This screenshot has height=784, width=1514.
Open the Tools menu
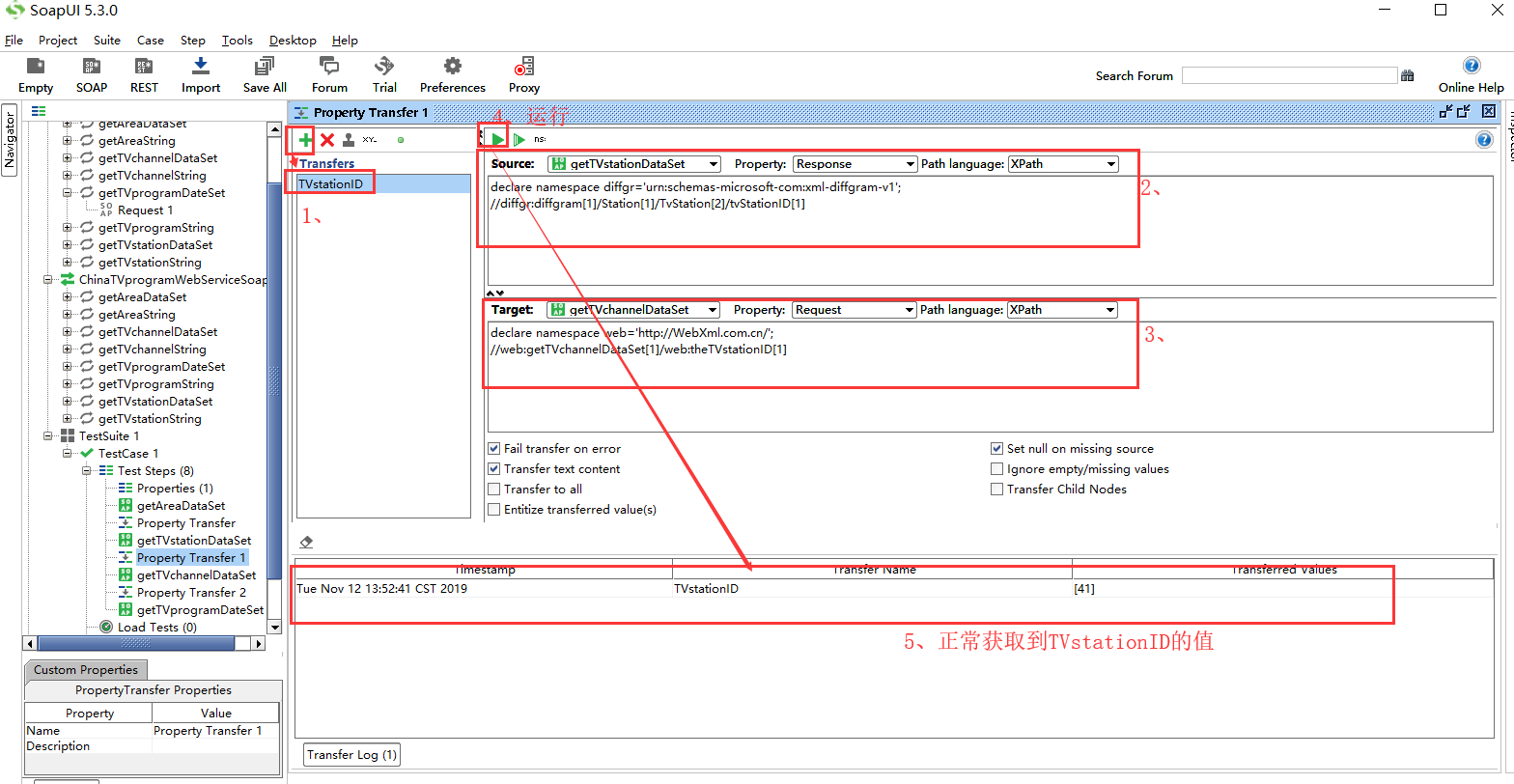pos(237,41)
